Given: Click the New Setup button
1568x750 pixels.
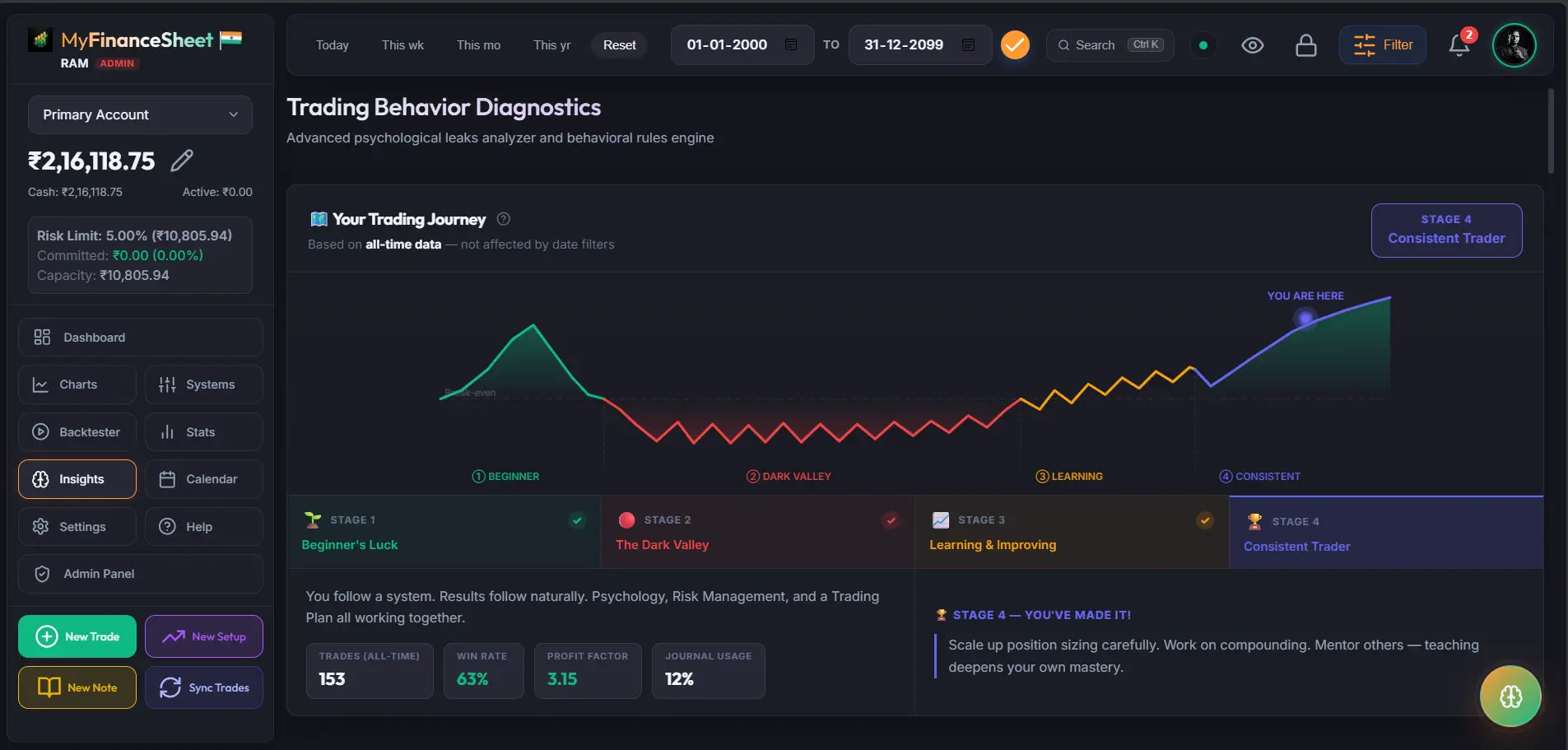Looking at the screenshot, I should tap(204, 636).
